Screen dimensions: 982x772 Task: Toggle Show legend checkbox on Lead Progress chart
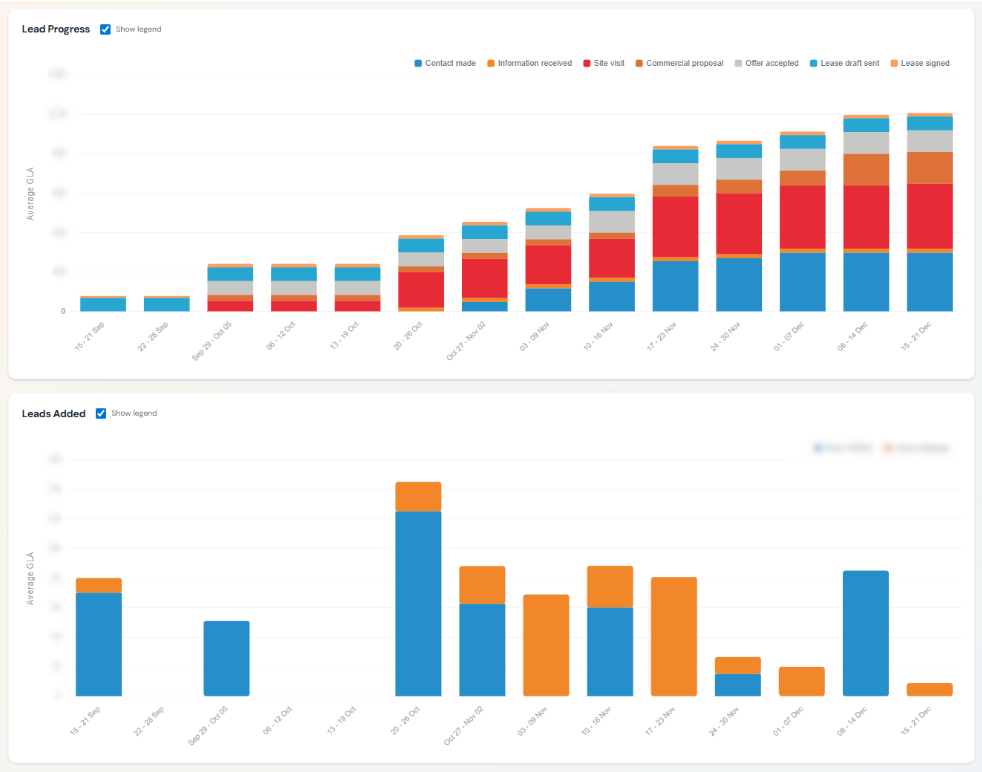tap(105, 29)
